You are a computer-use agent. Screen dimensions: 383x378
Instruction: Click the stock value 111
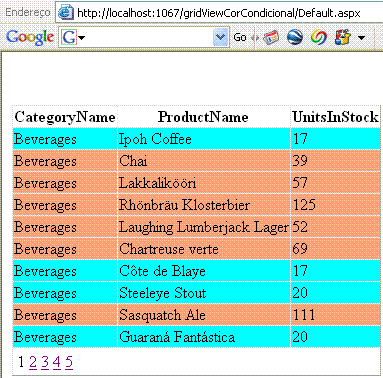[304, 315]
